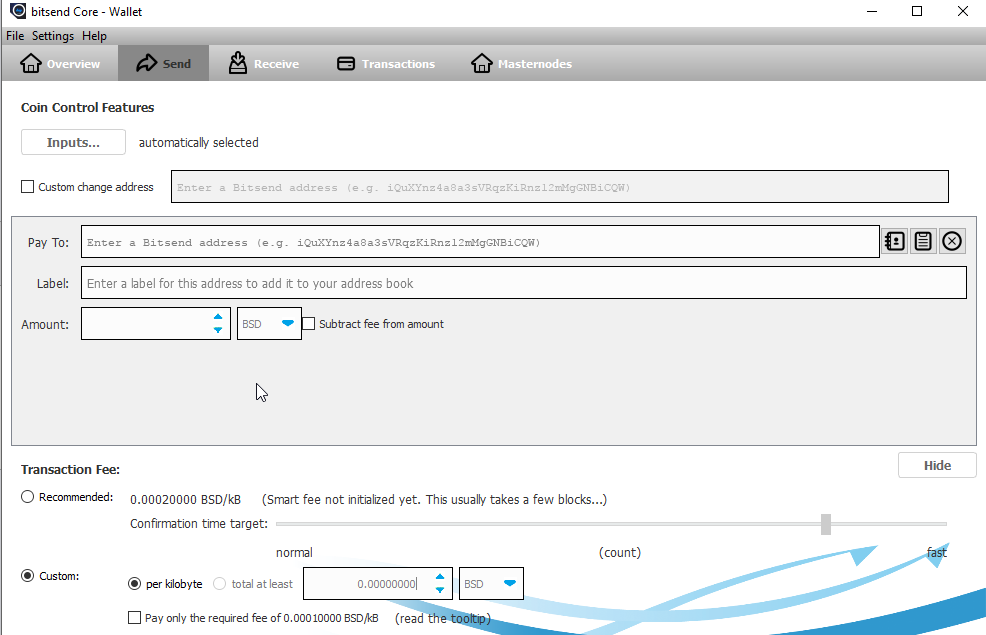Click the custom change address field
Image resolution: width=986 pixels, height=635 pixels.
click(560, 187)
